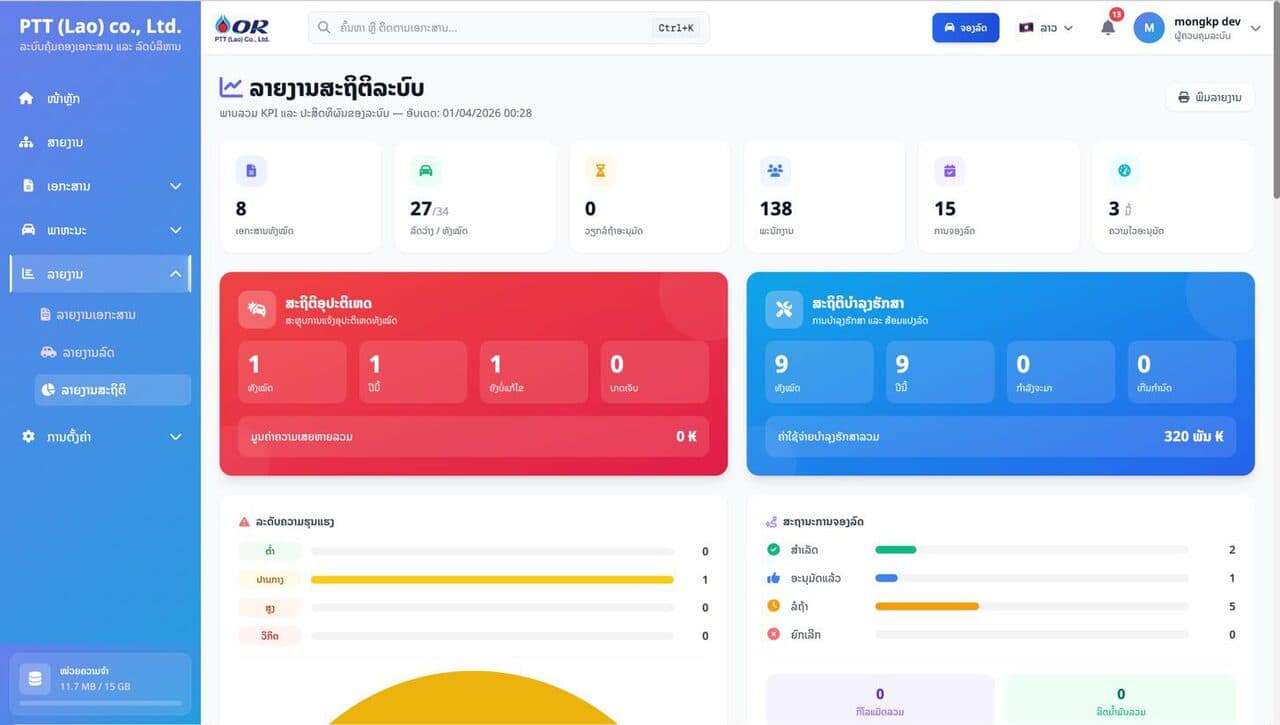1280x725 pixels.
Task: Click the hourglass icon on the pending-approval card
Action: (600, 171)
